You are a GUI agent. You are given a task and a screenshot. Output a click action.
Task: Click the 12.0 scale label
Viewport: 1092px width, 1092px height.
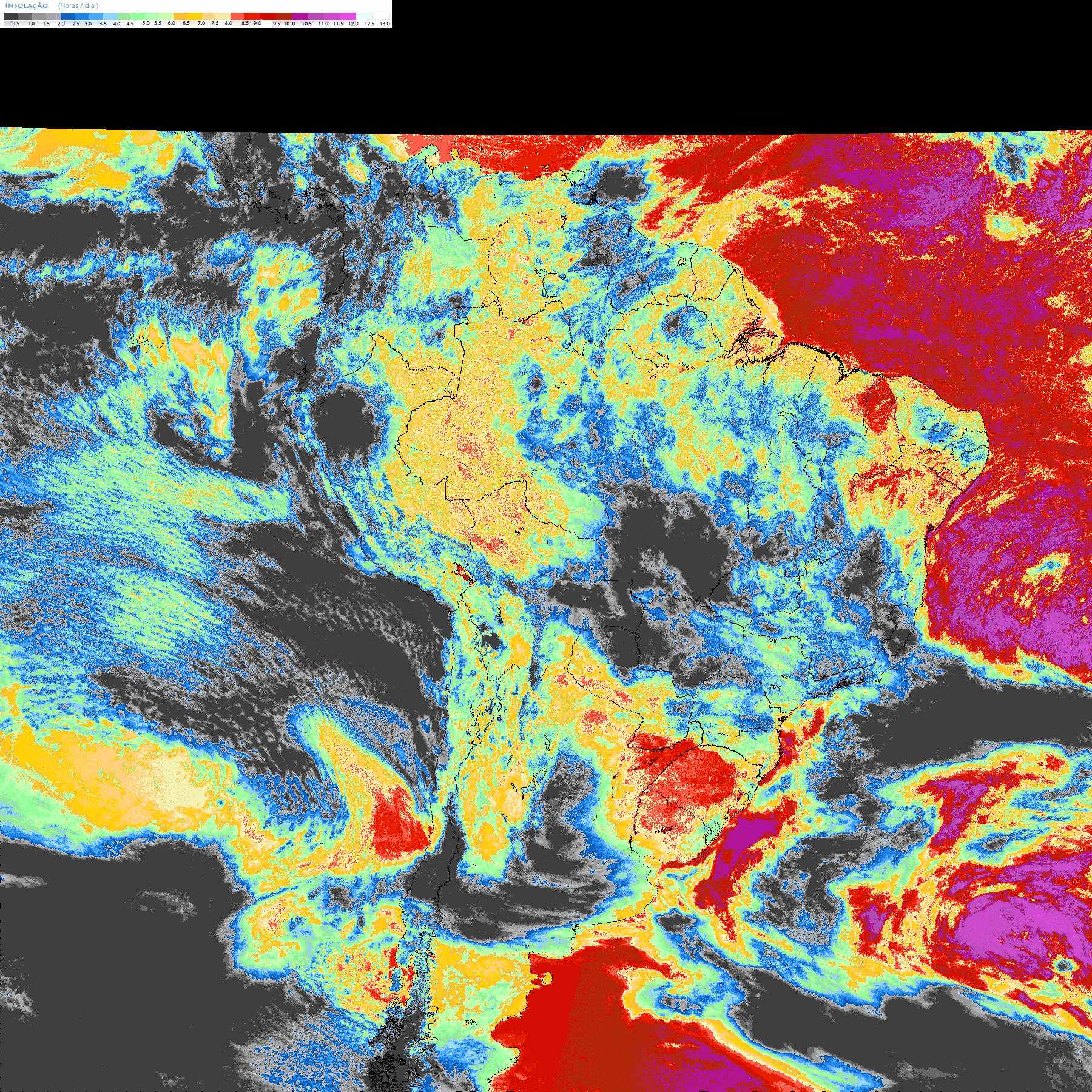tap(353, 24)
